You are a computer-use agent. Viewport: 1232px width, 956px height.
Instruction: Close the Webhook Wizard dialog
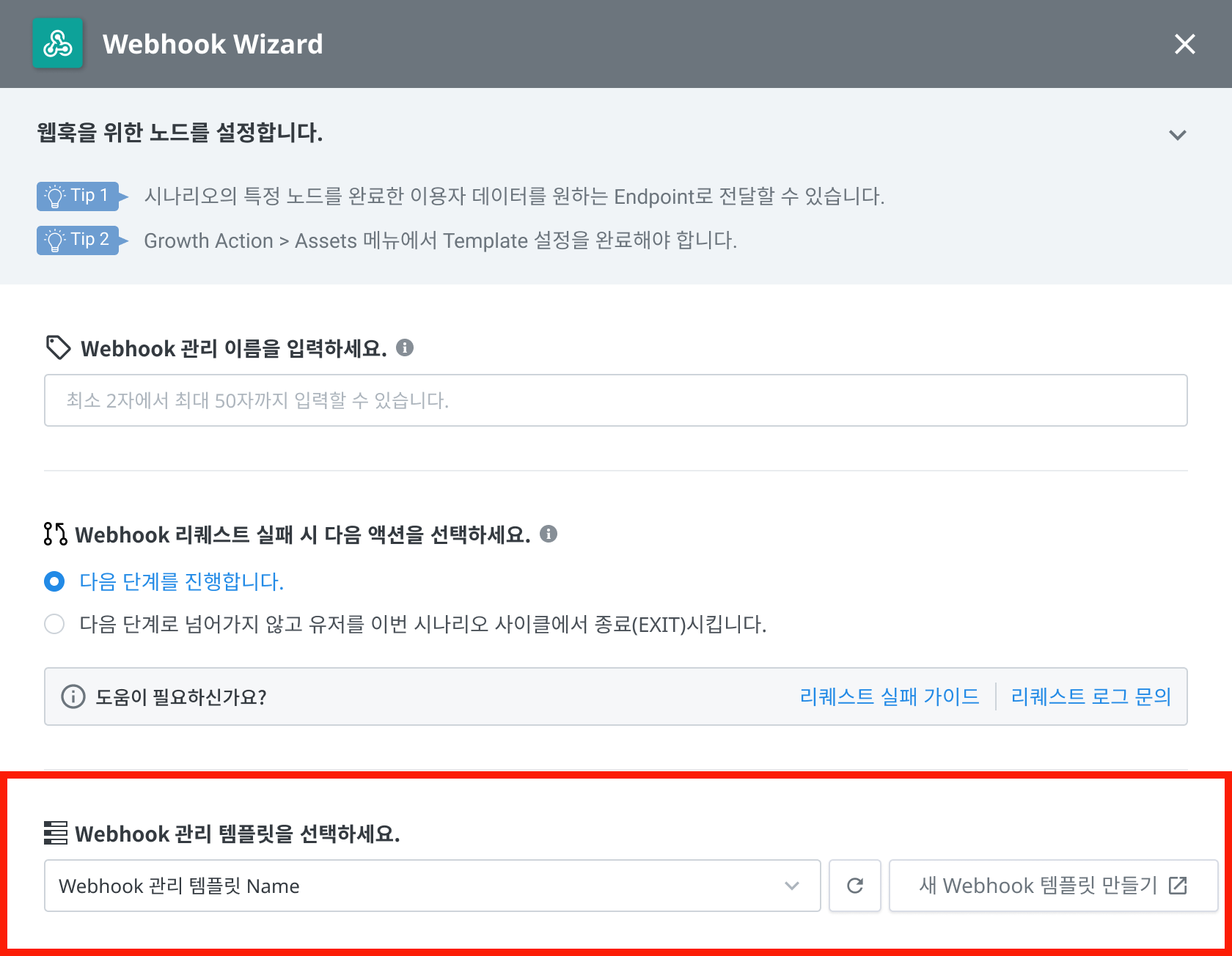pyautogui.click(x=1184, y=44)
